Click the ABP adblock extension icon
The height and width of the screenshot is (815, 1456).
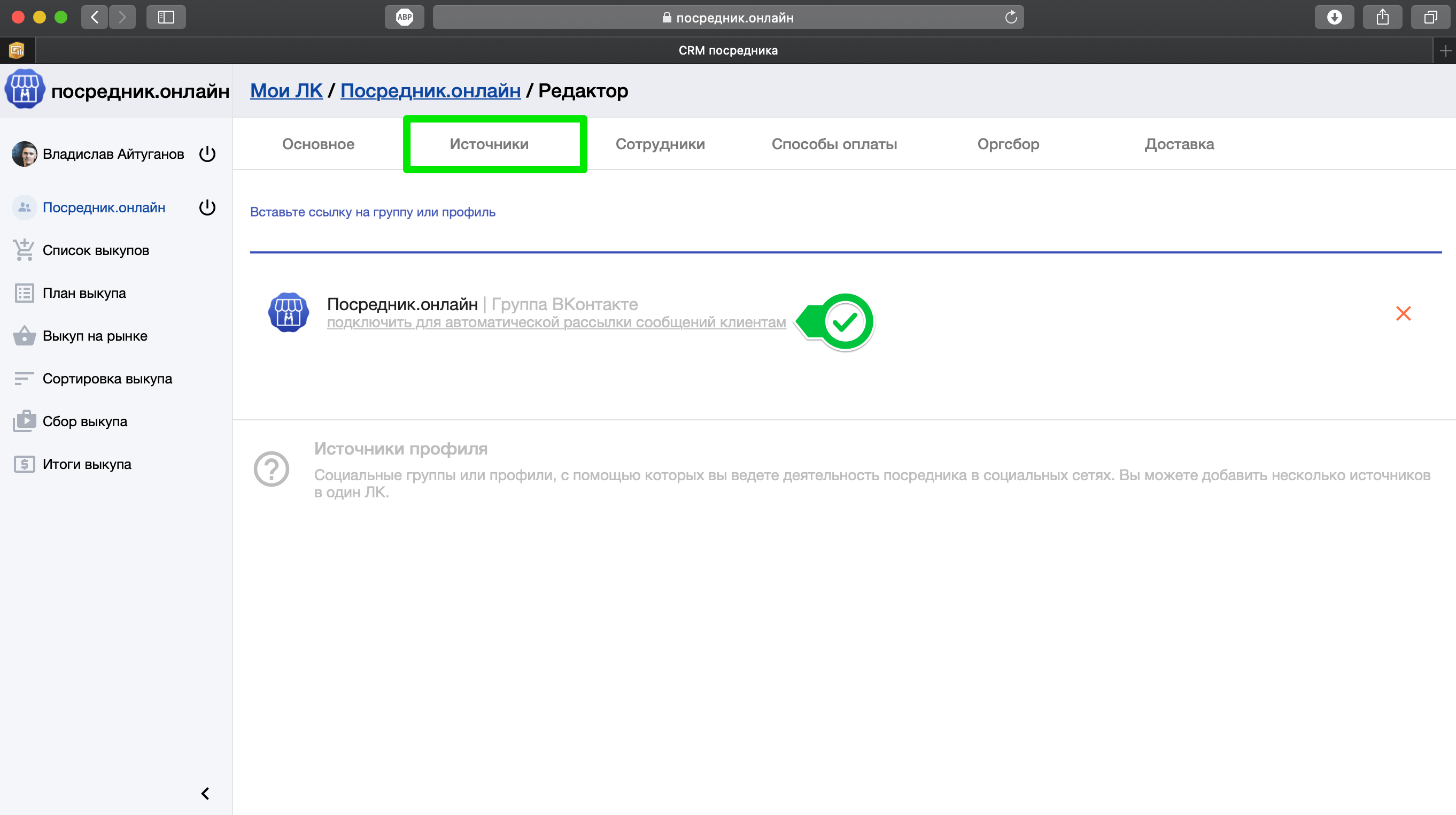(x=404, y=18)
